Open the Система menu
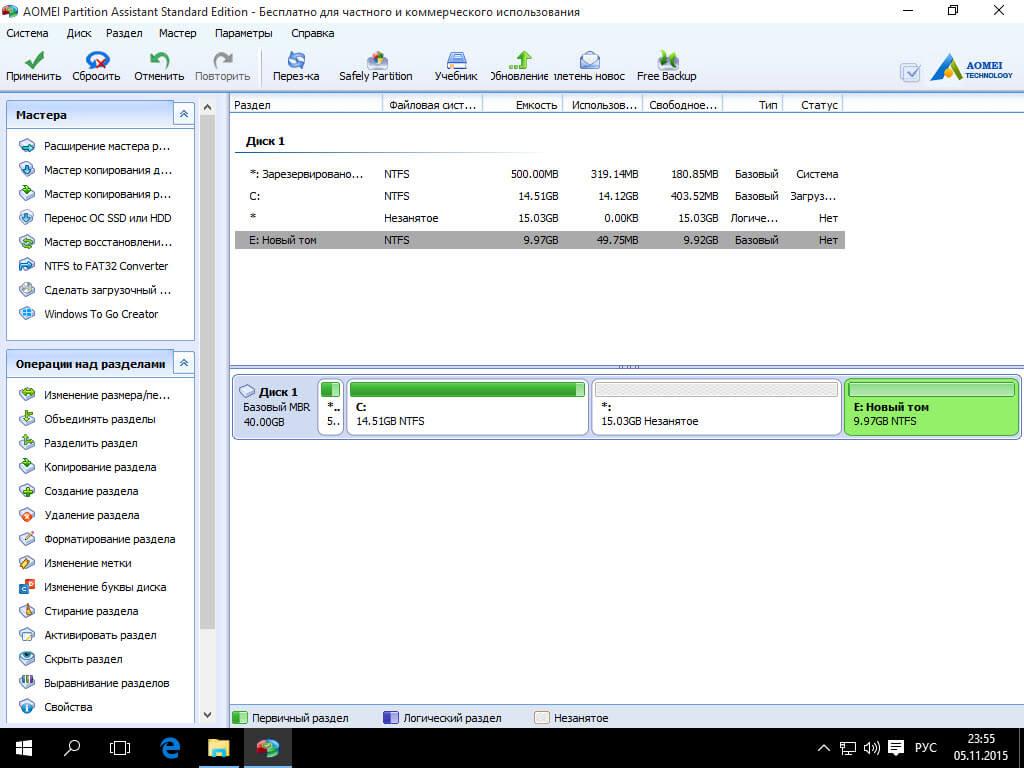Screen dimensions: 1024x768 pos(27,33)
